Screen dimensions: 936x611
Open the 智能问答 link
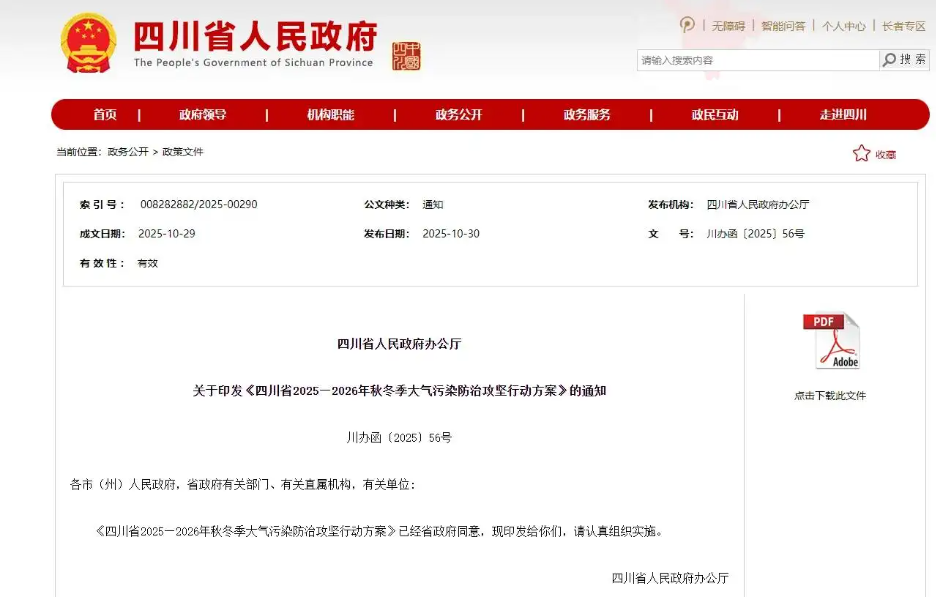[x=783, y=26]
